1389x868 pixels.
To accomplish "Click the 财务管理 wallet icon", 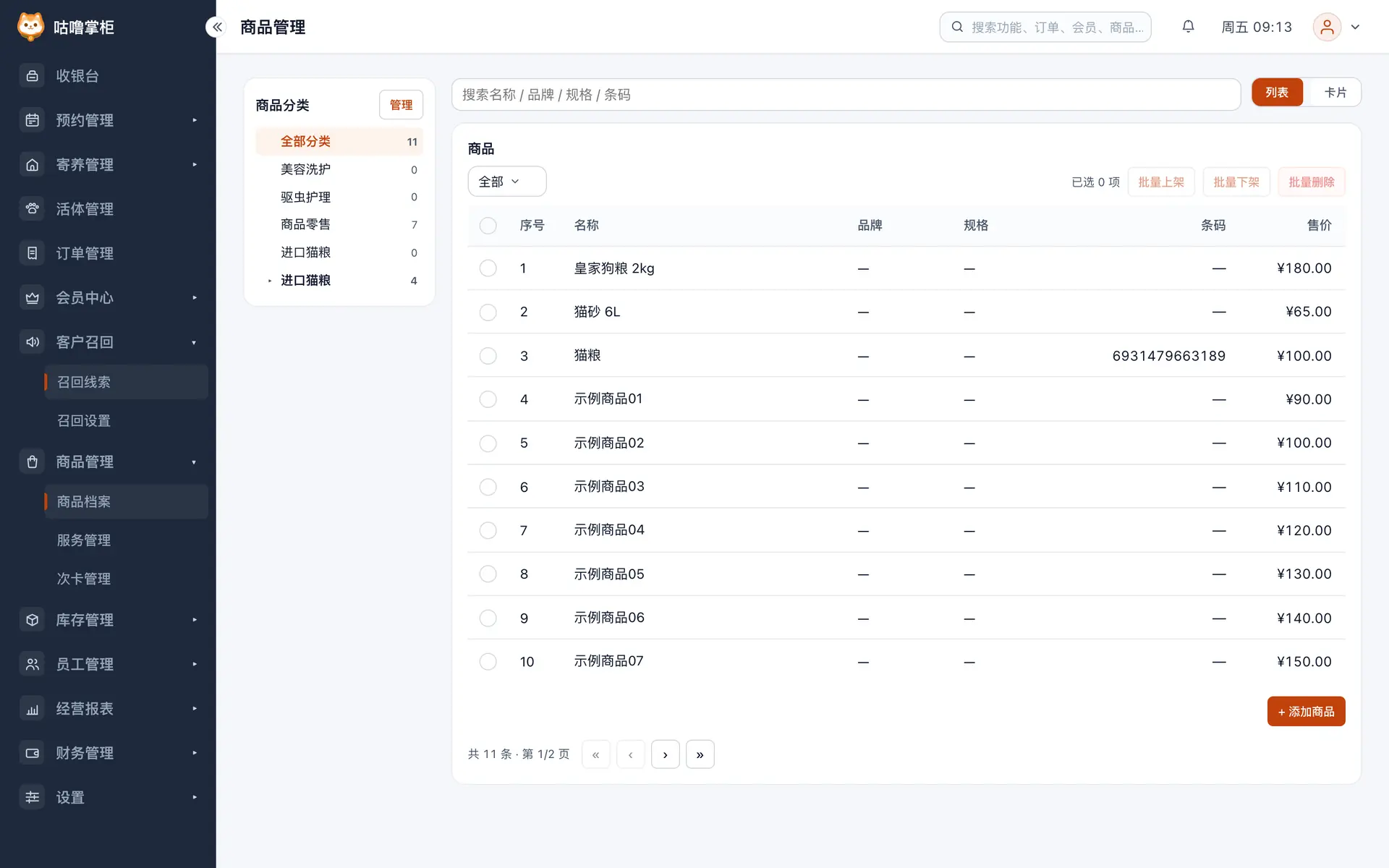I will pos(33,753).
